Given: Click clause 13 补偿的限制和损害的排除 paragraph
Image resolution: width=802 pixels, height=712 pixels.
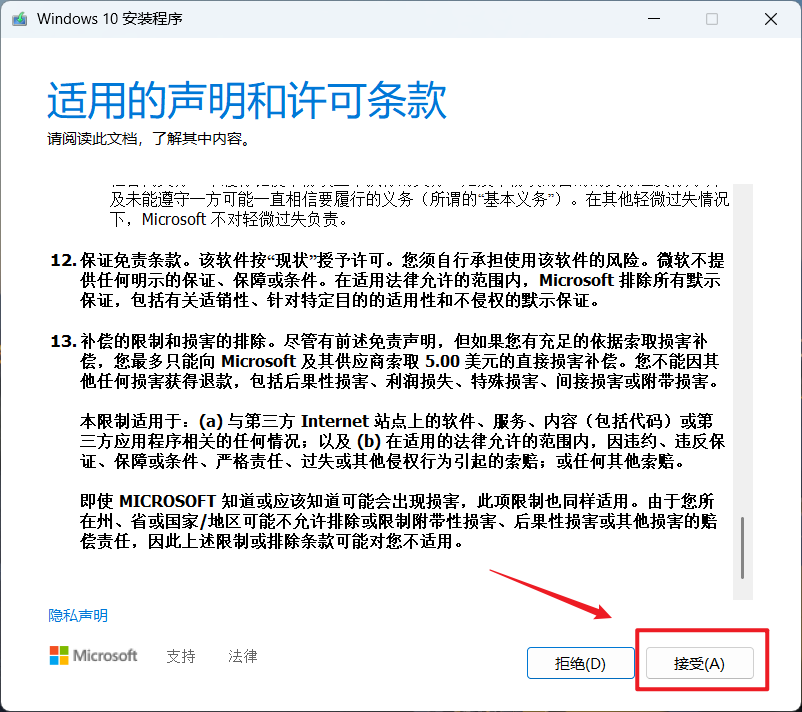Looking at the screenshot, I should [387, 361].
